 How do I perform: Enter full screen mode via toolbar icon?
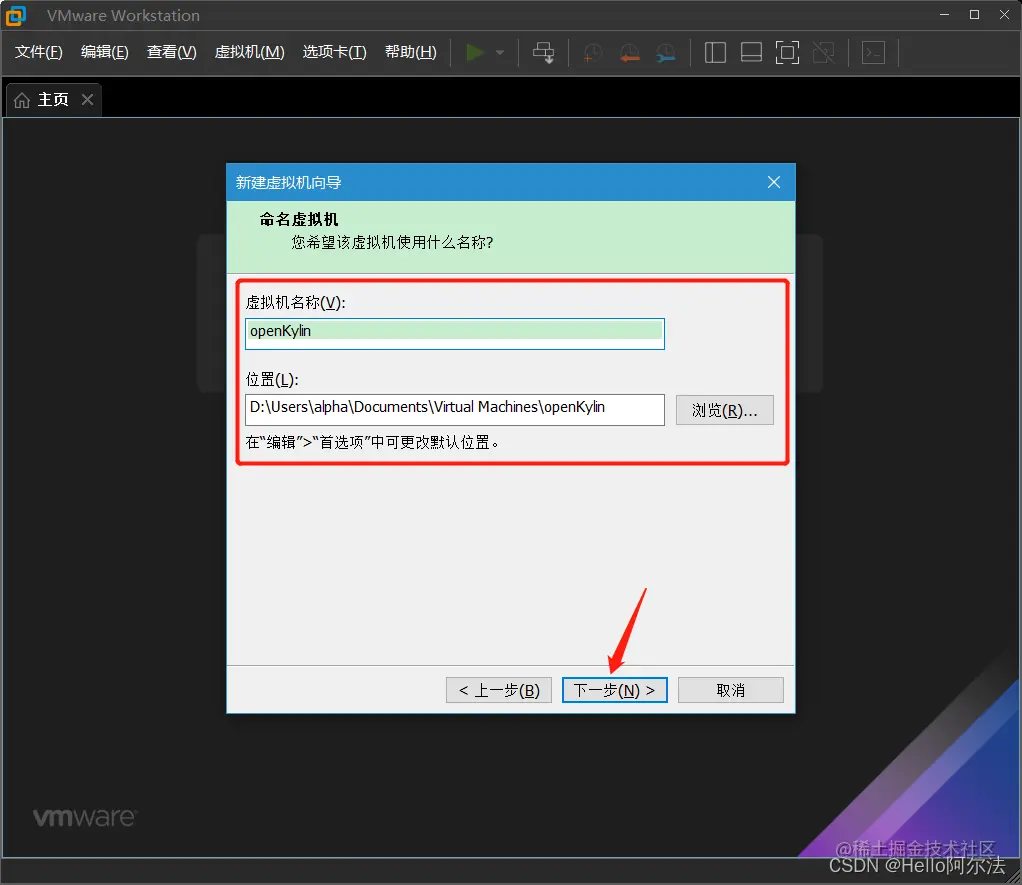pyautogui.click(x=787, y=52)
